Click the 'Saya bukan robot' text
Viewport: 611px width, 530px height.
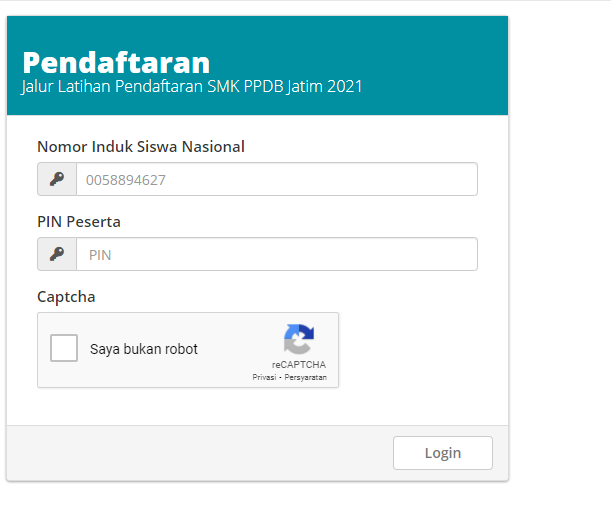[x=144, y=349]
